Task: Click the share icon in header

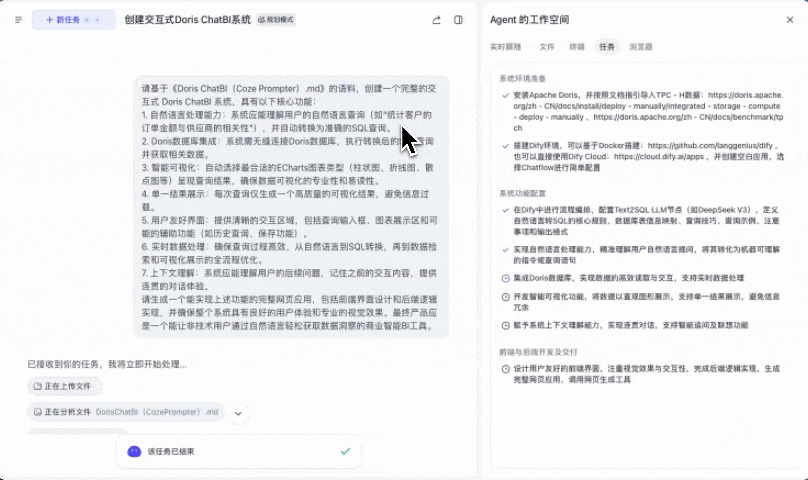Action: pos(436,20)
